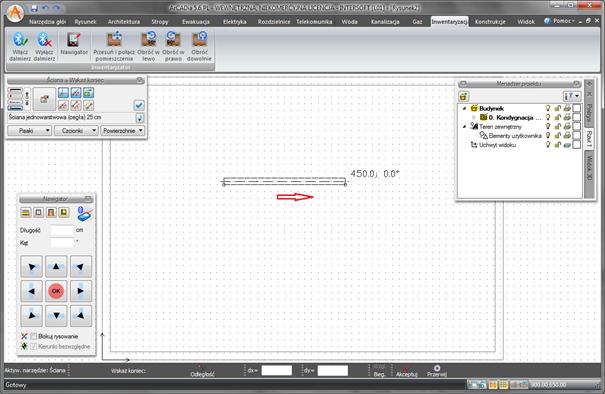605x394 pixels.
Task: Click the Akceptuj button in status bar
Action: (x=407, y=371)
